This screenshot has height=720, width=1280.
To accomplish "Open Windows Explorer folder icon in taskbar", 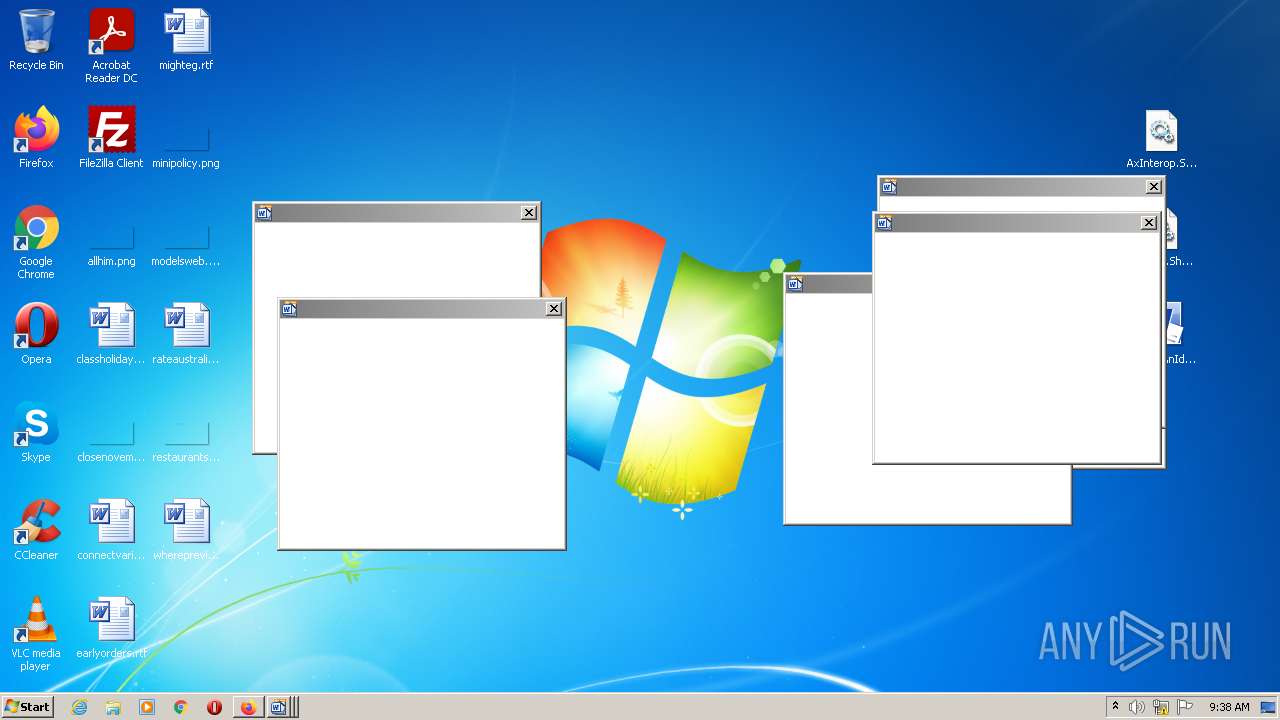I will [113, 707].
